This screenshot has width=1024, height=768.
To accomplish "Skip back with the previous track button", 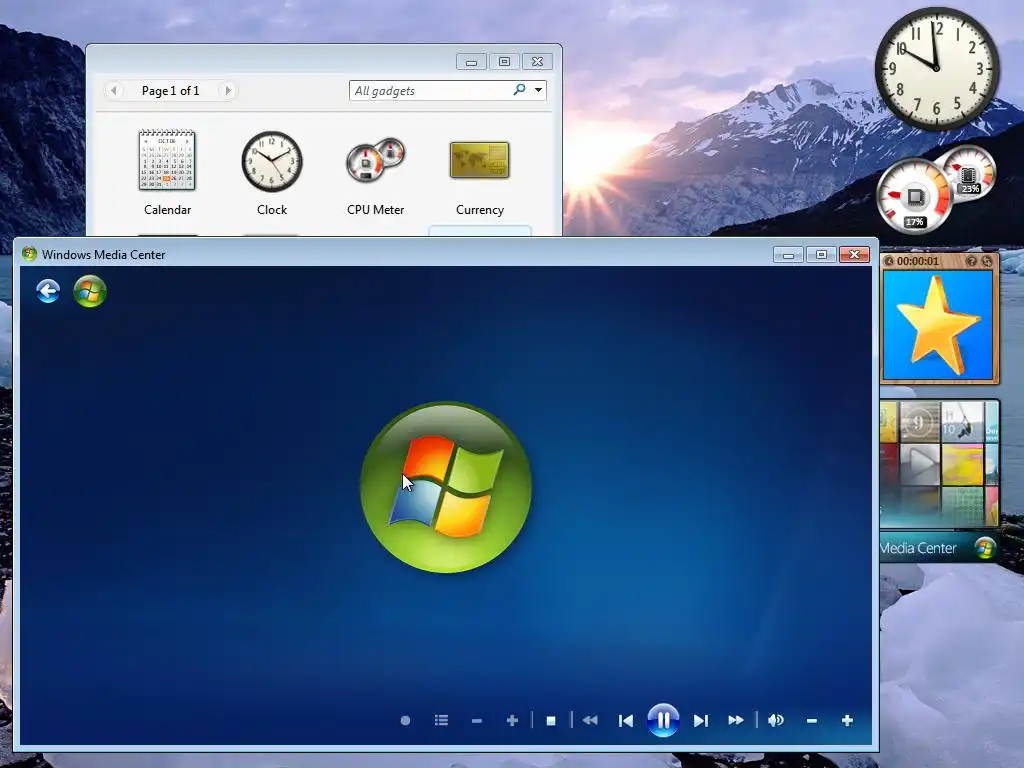I will [x=626, y=720].
